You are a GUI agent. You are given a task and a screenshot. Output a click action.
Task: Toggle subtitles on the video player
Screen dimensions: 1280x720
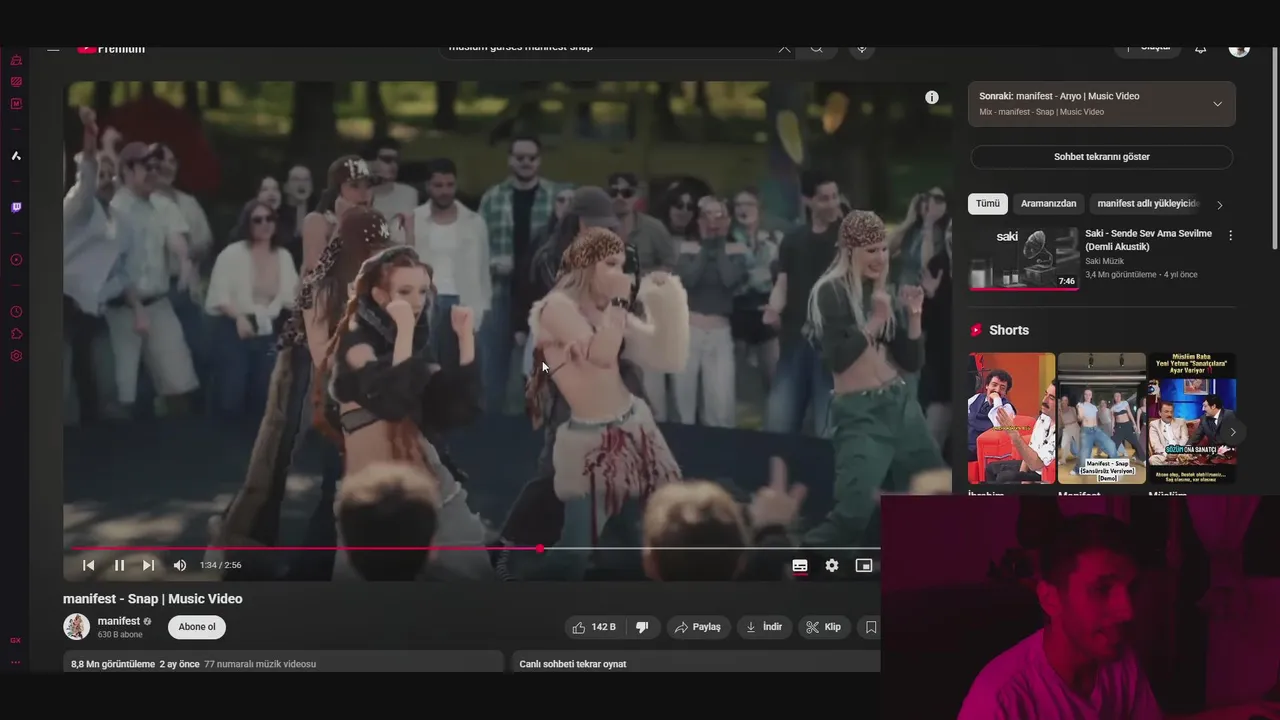pyautogui.click(x=800, y=565)
